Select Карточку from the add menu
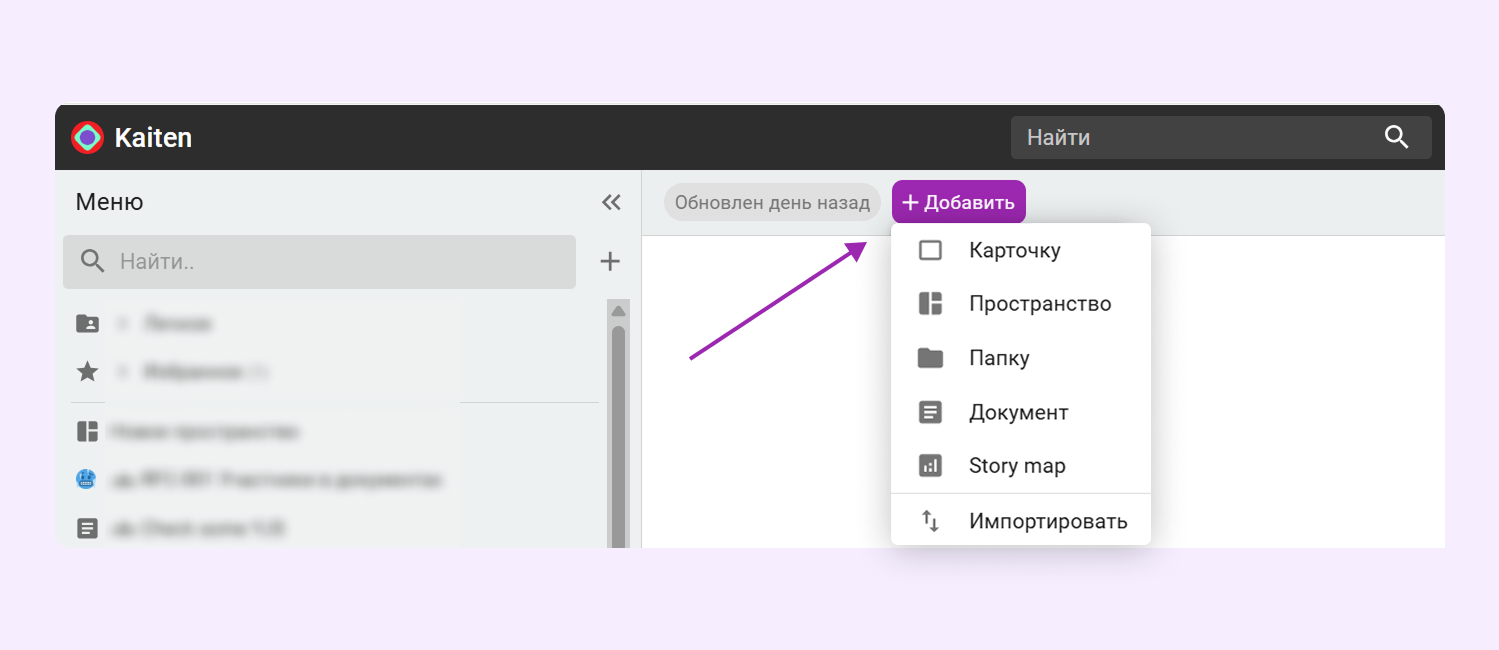The height and width of the screenshot is (650, 1499). [1014, 250]
